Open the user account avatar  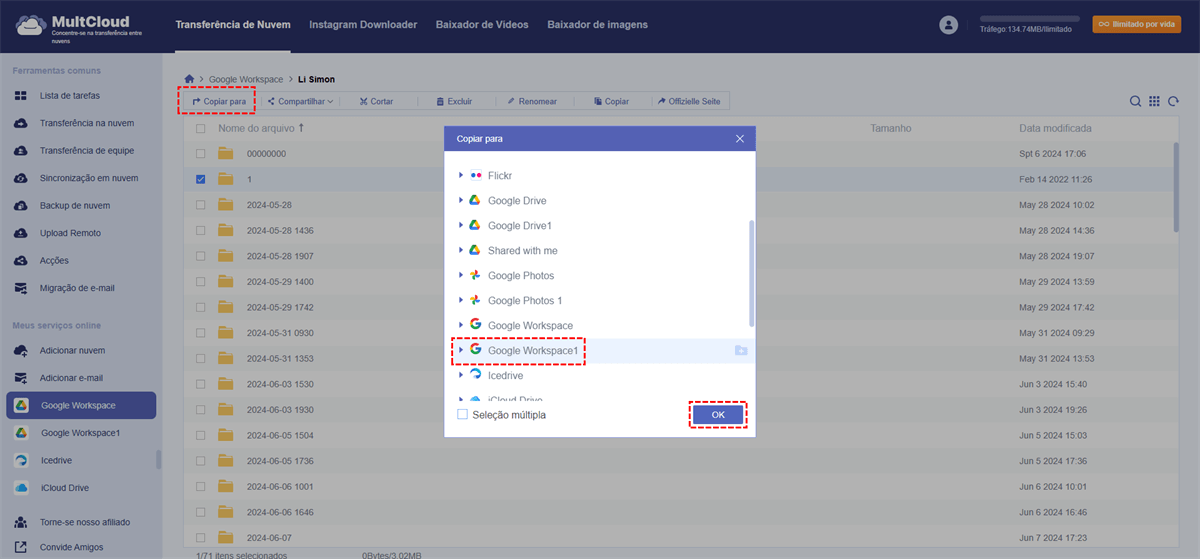(949, 25)
